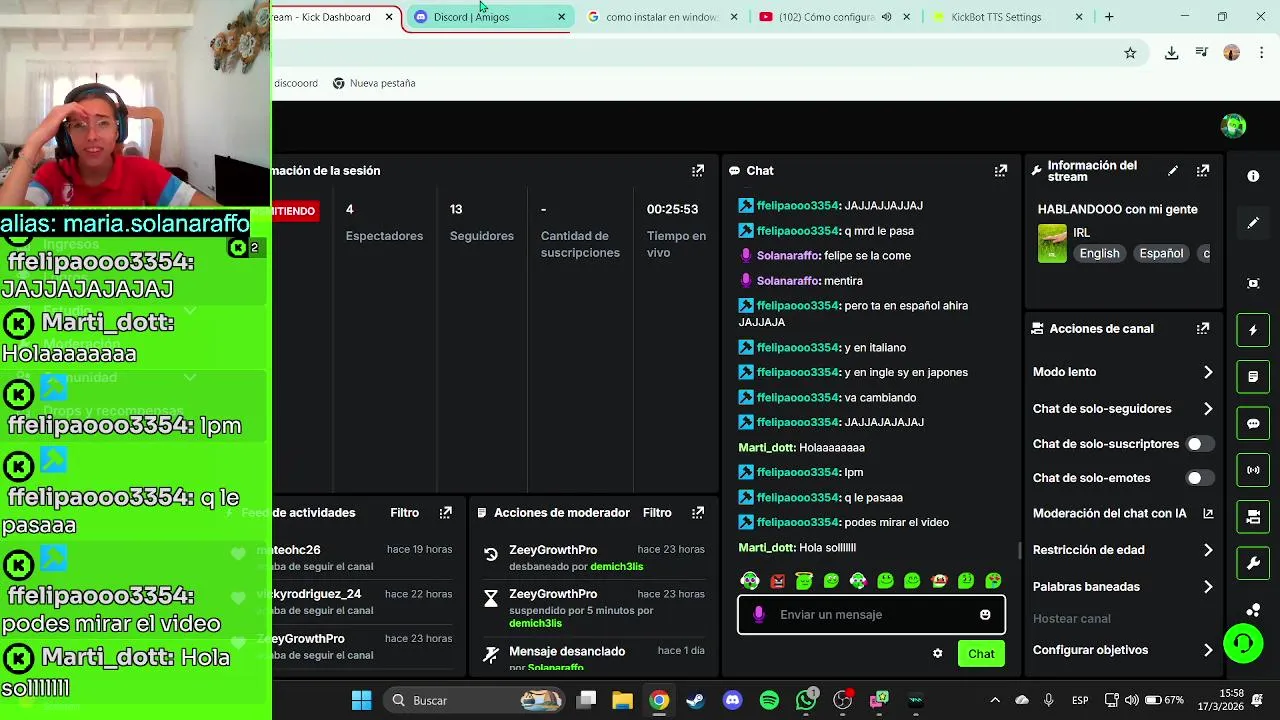
Task: Click the Enviar un mensaje field
Action: pos(871,615)
